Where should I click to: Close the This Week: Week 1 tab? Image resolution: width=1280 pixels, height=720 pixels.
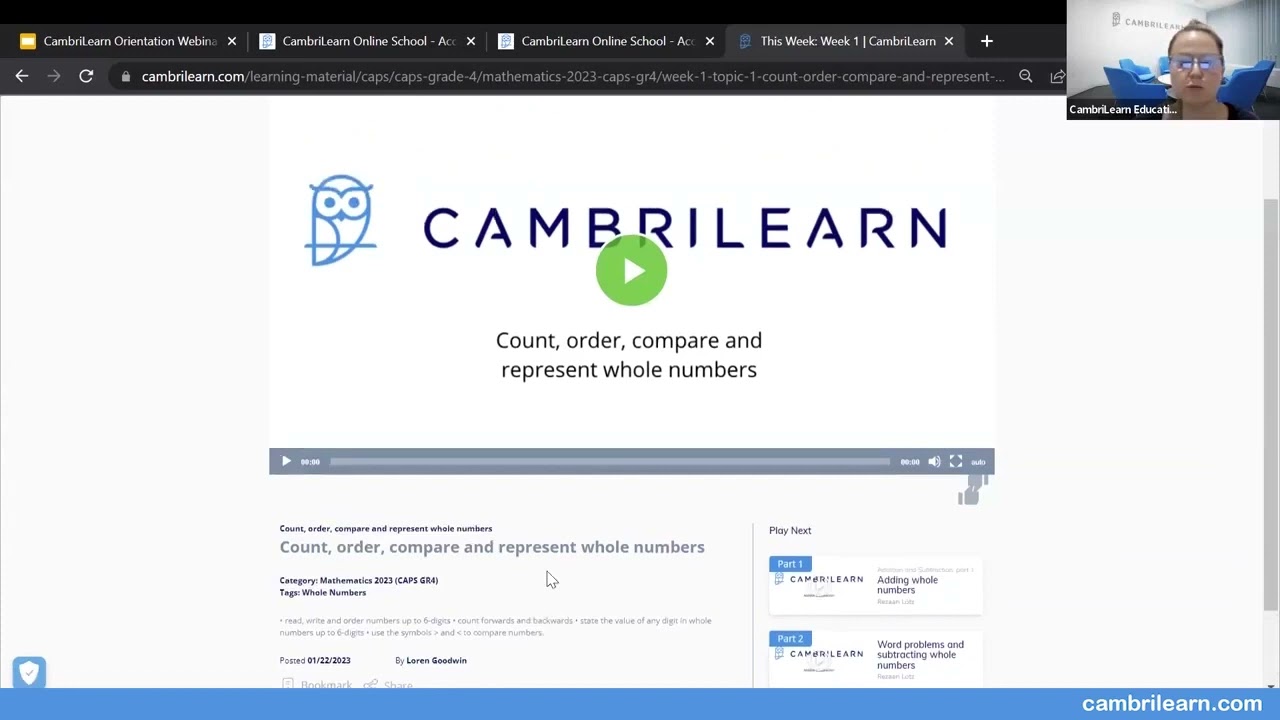[x=949, y=41]
